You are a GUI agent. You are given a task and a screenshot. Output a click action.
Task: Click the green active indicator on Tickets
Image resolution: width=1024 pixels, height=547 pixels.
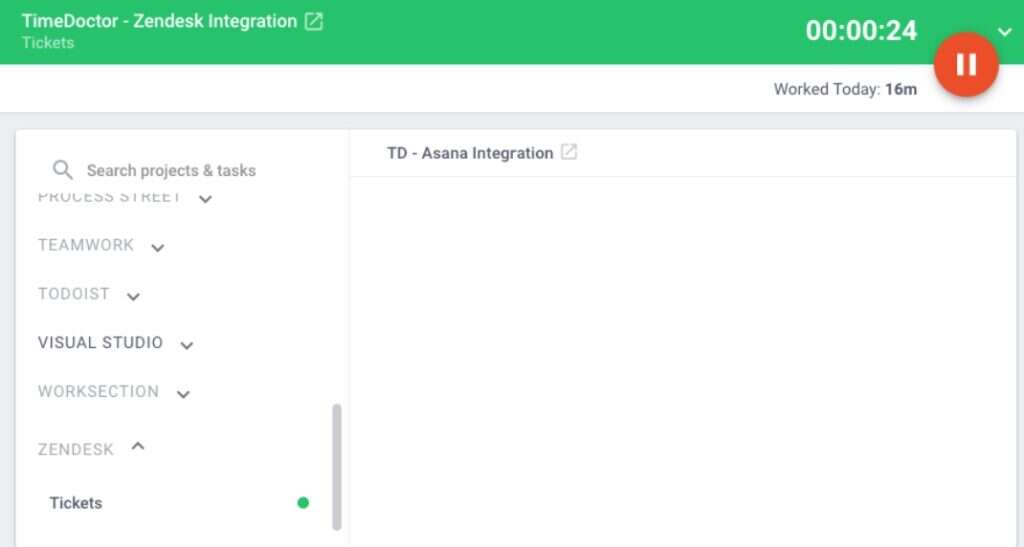(303, 503)
